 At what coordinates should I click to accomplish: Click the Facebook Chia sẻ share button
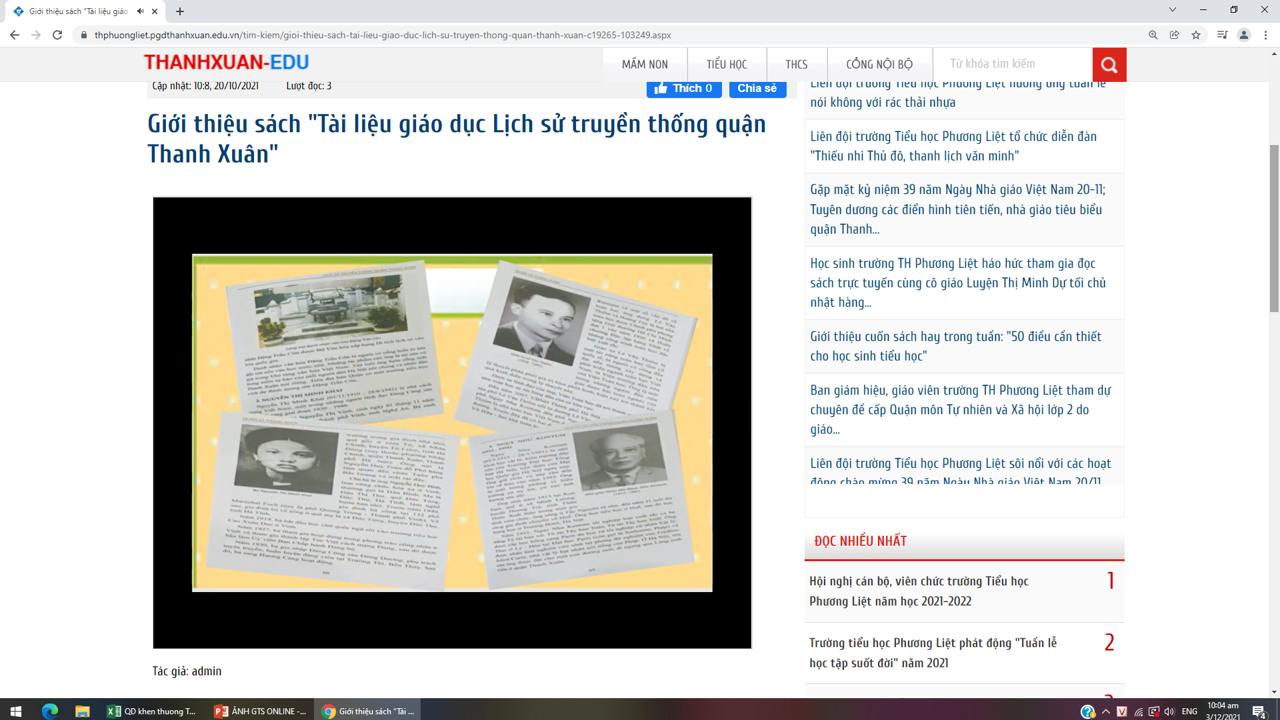(x=757, y=88)
